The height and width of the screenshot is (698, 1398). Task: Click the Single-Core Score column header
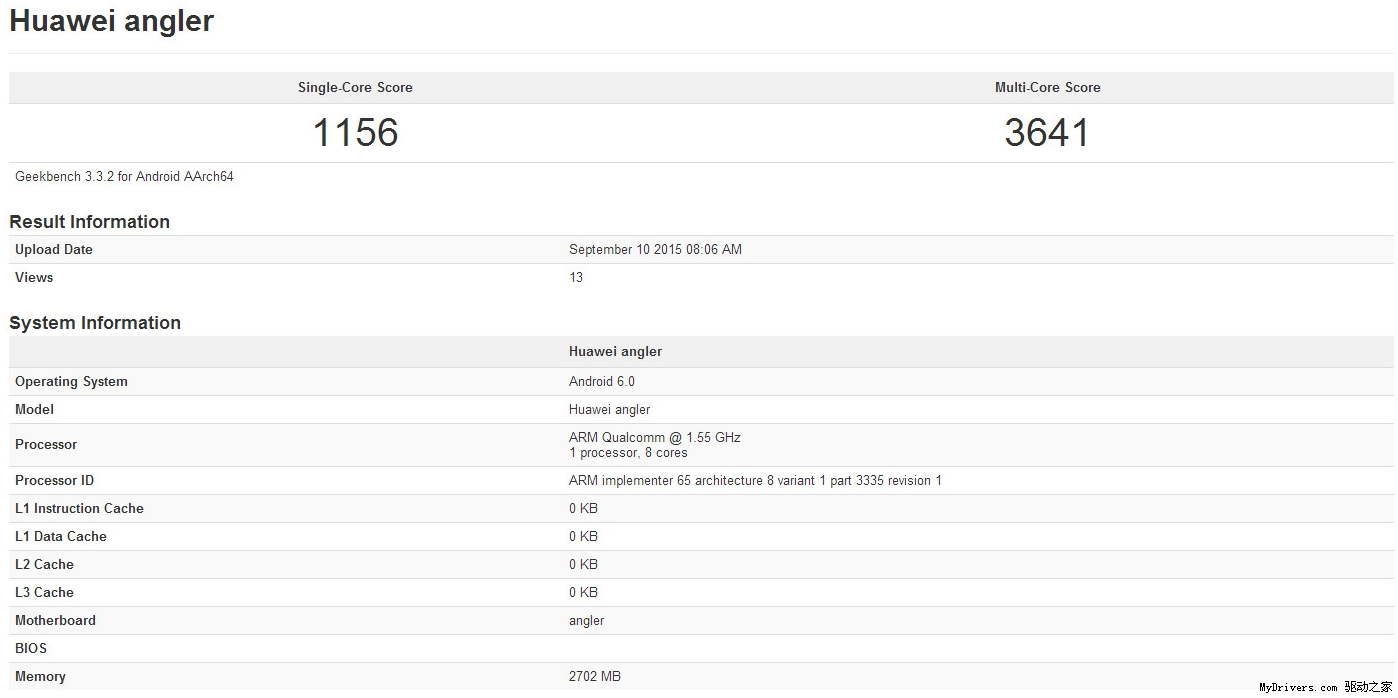coord(355,87)
